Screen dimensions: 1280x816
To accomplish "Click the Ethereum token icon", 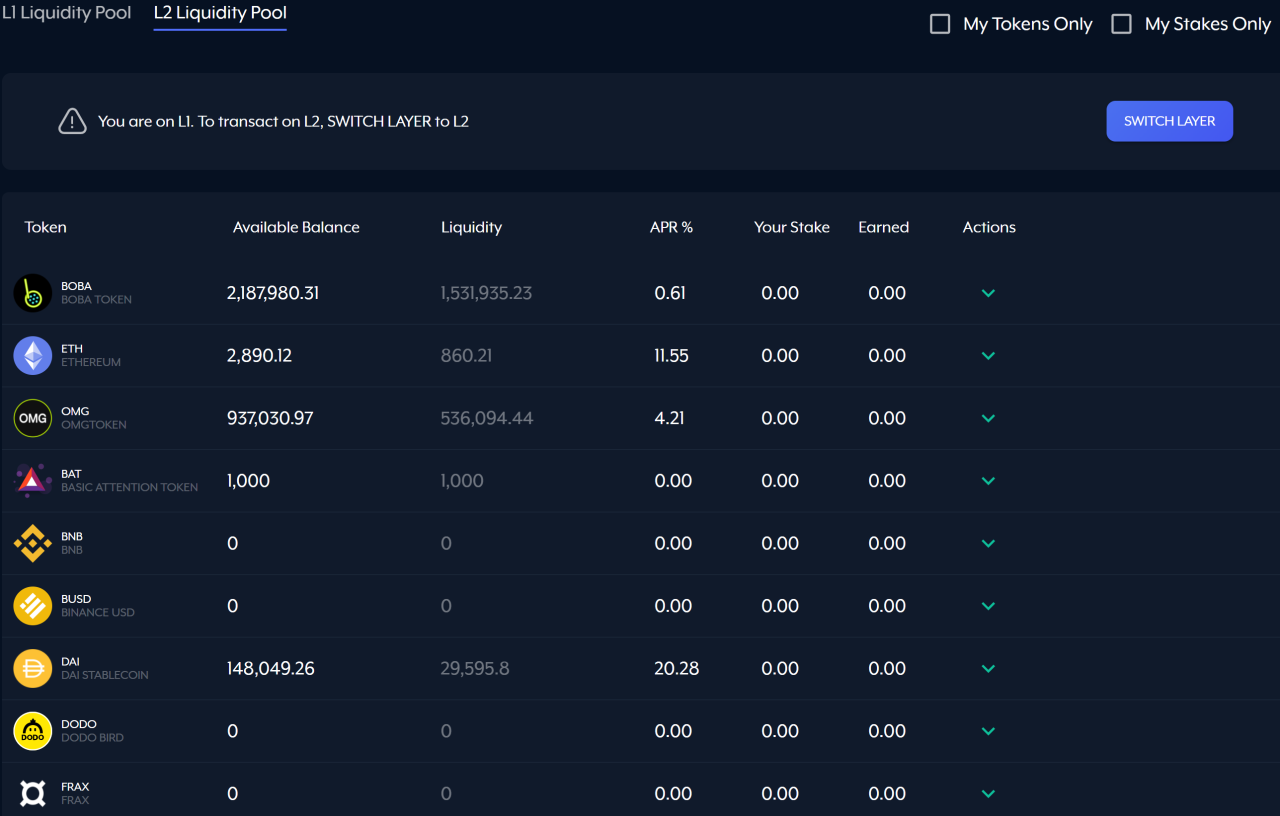I will (x=33, y=356).
